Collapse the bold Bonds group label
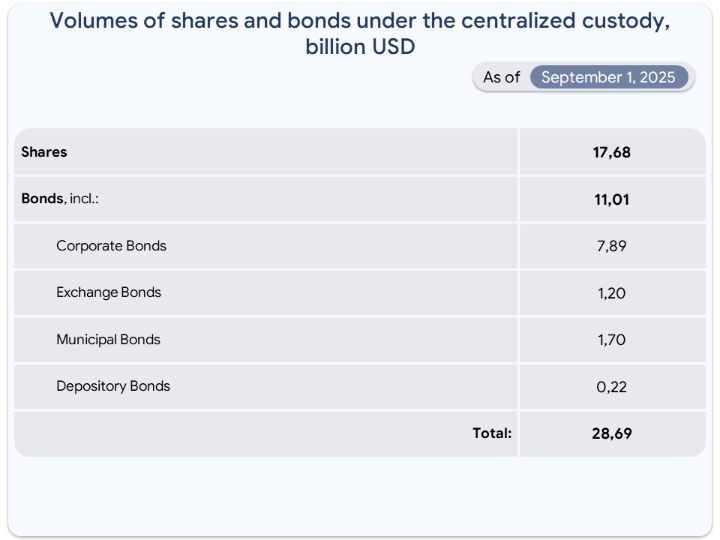The image size is (720, 540). tap(42, 198)
